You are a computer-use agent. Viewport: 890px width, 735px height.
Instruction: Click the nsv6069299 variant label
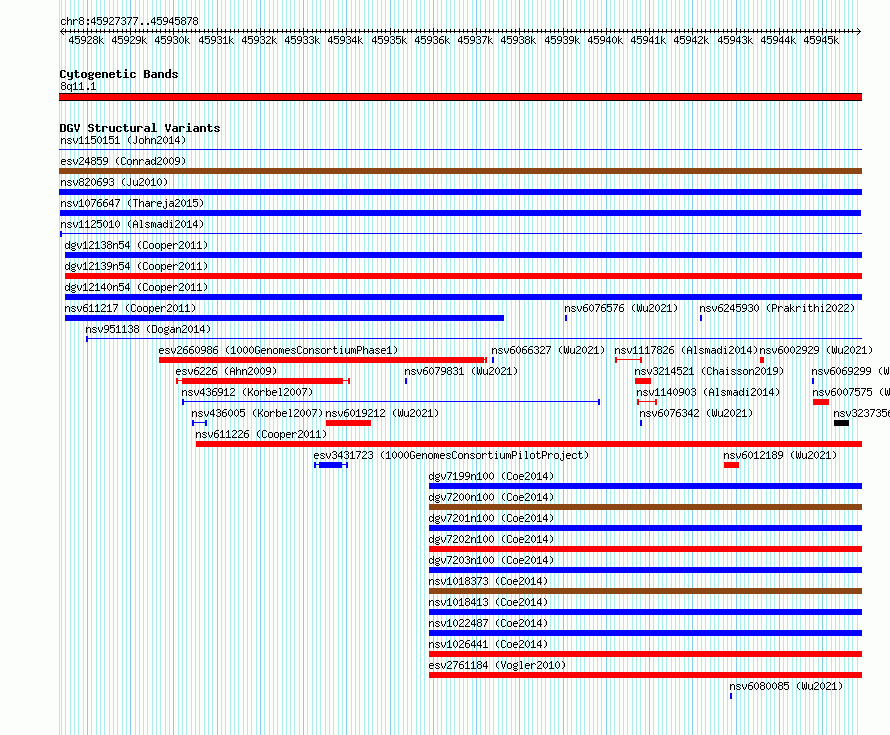tap(850, 371)
